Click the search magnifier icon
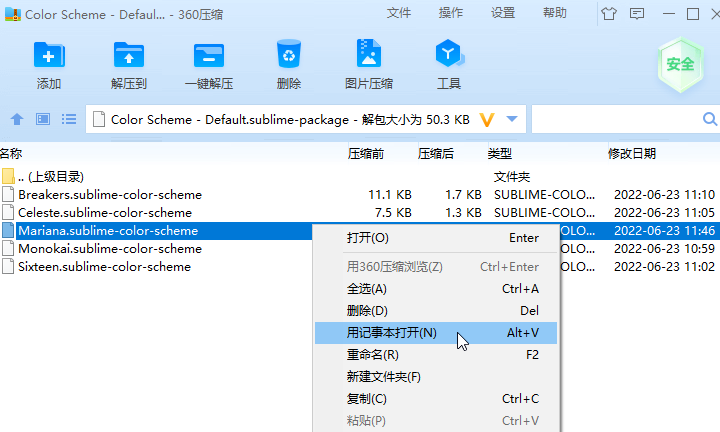 tap(710, 119)
